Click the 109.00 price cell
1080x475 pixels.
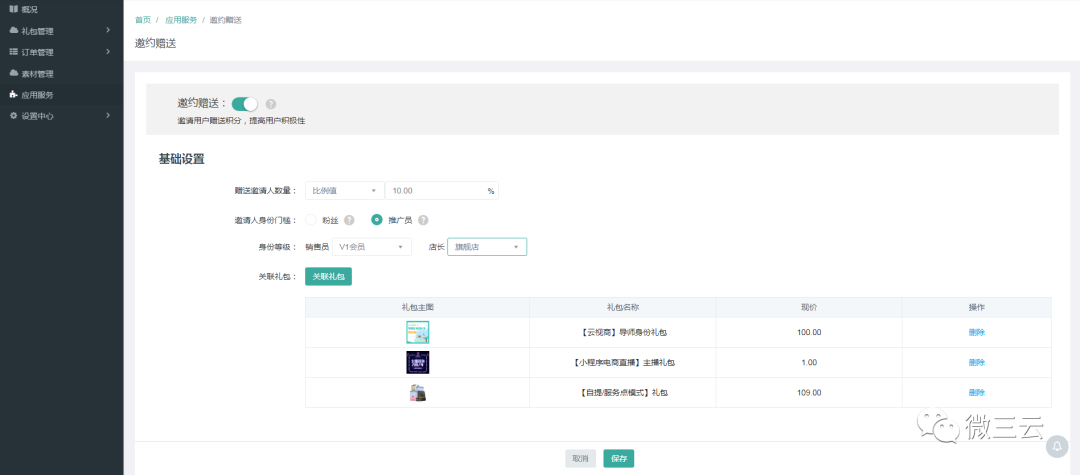click(x=809, y=393)
